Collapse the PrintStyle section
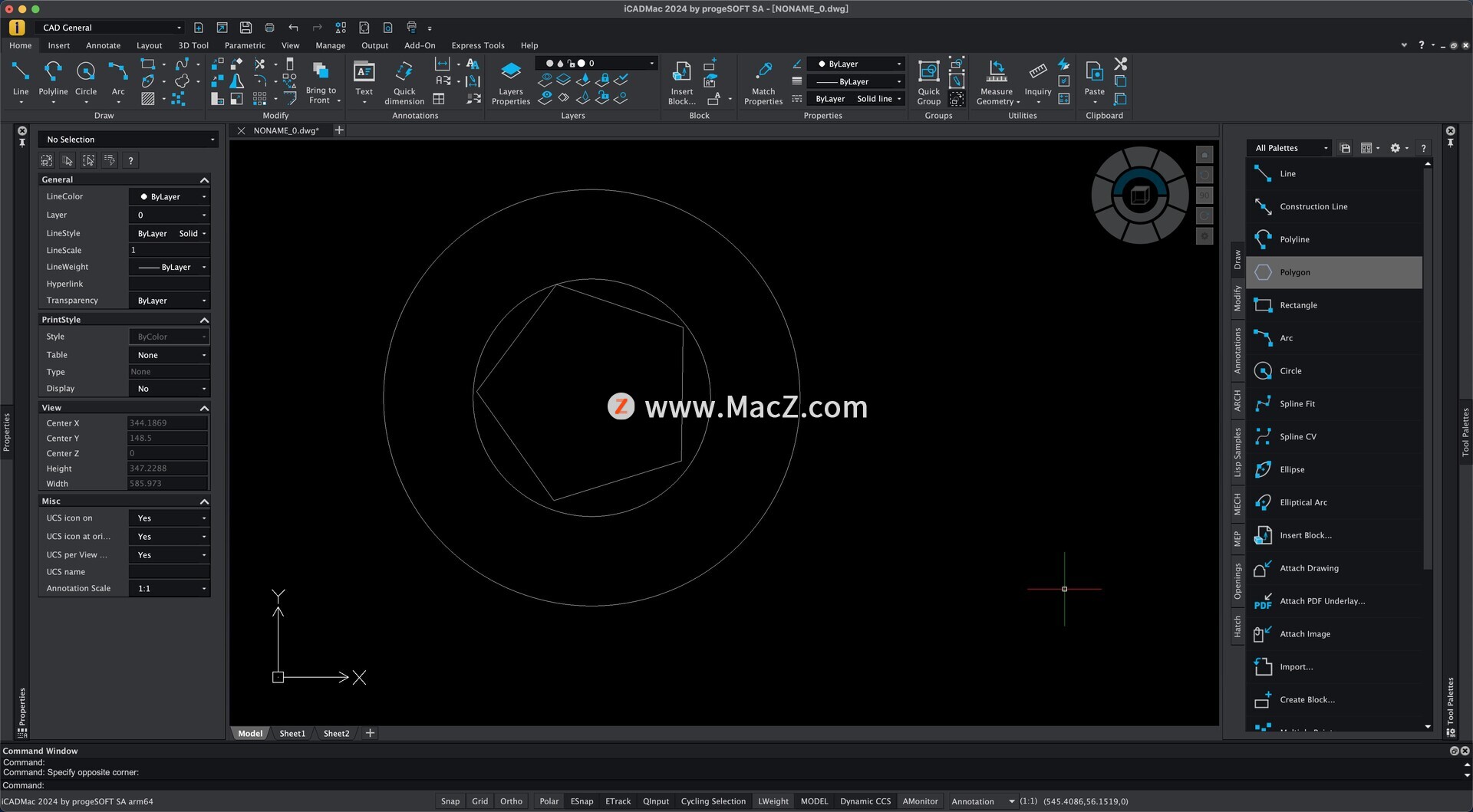The image size is (1473, 812). [204, 320]
